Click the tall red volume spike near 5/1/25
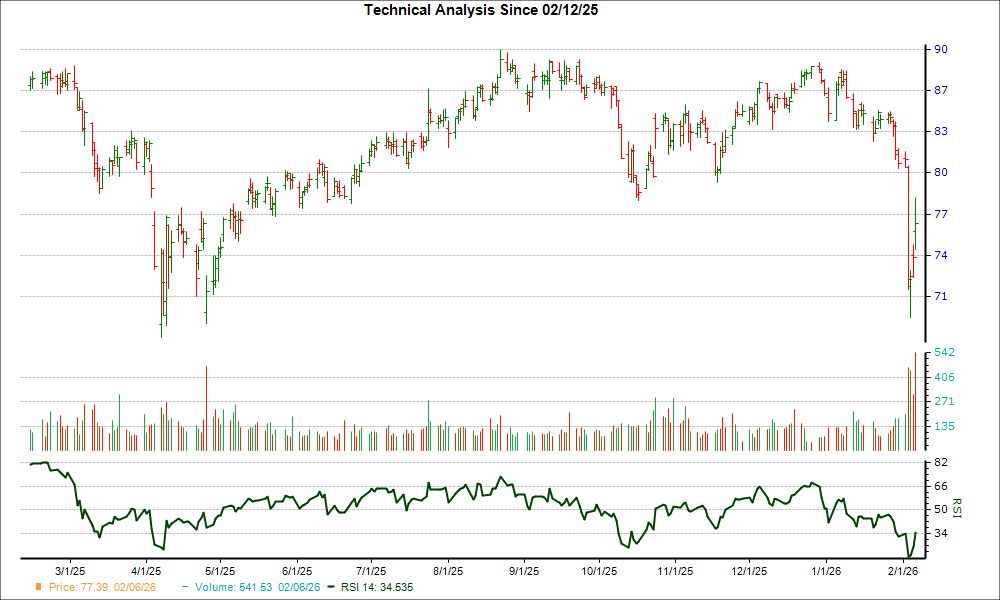The image size is (1000, 600). [207, 400]
